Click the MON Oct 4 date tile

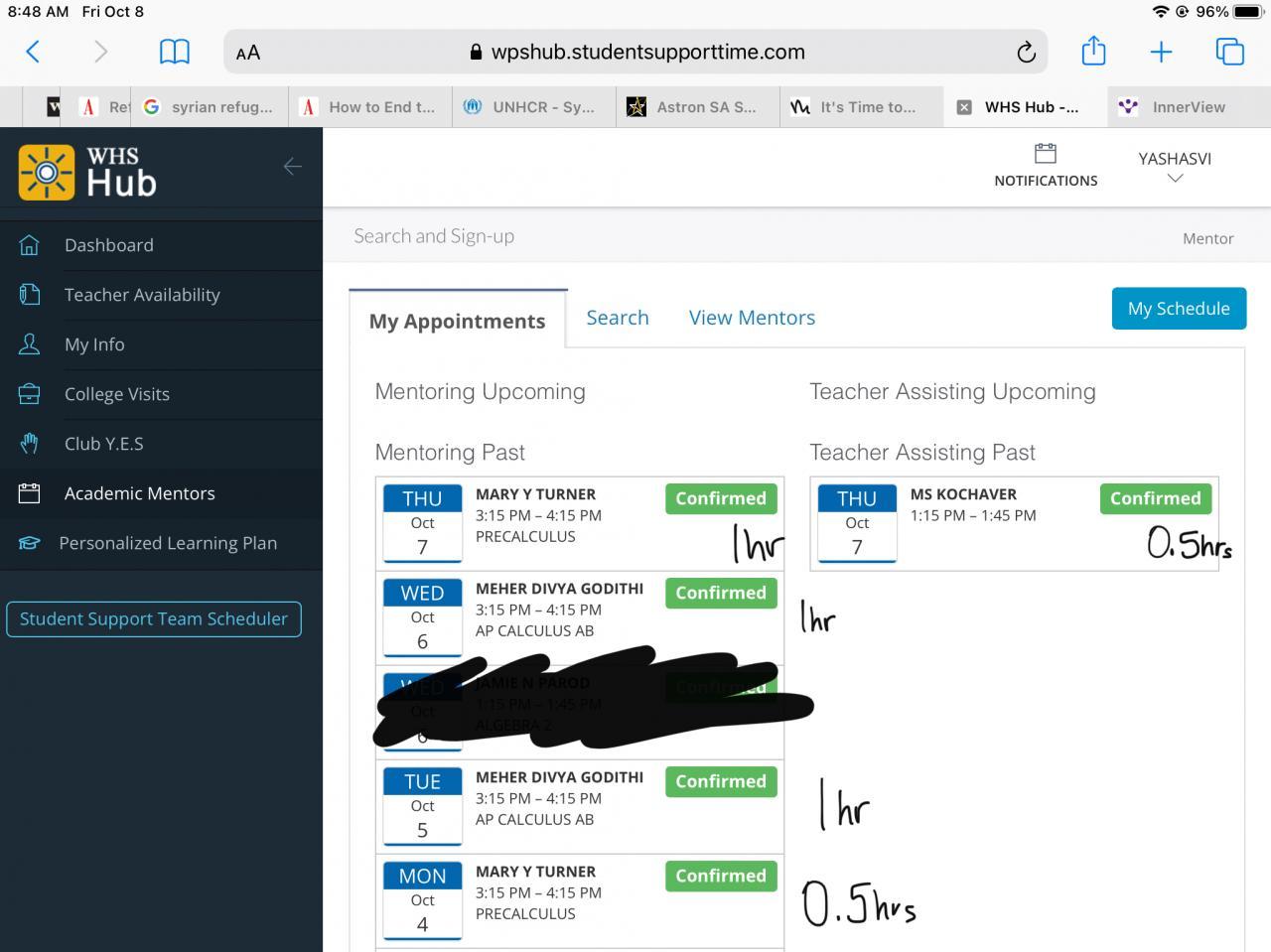click(x=422, y=900)
